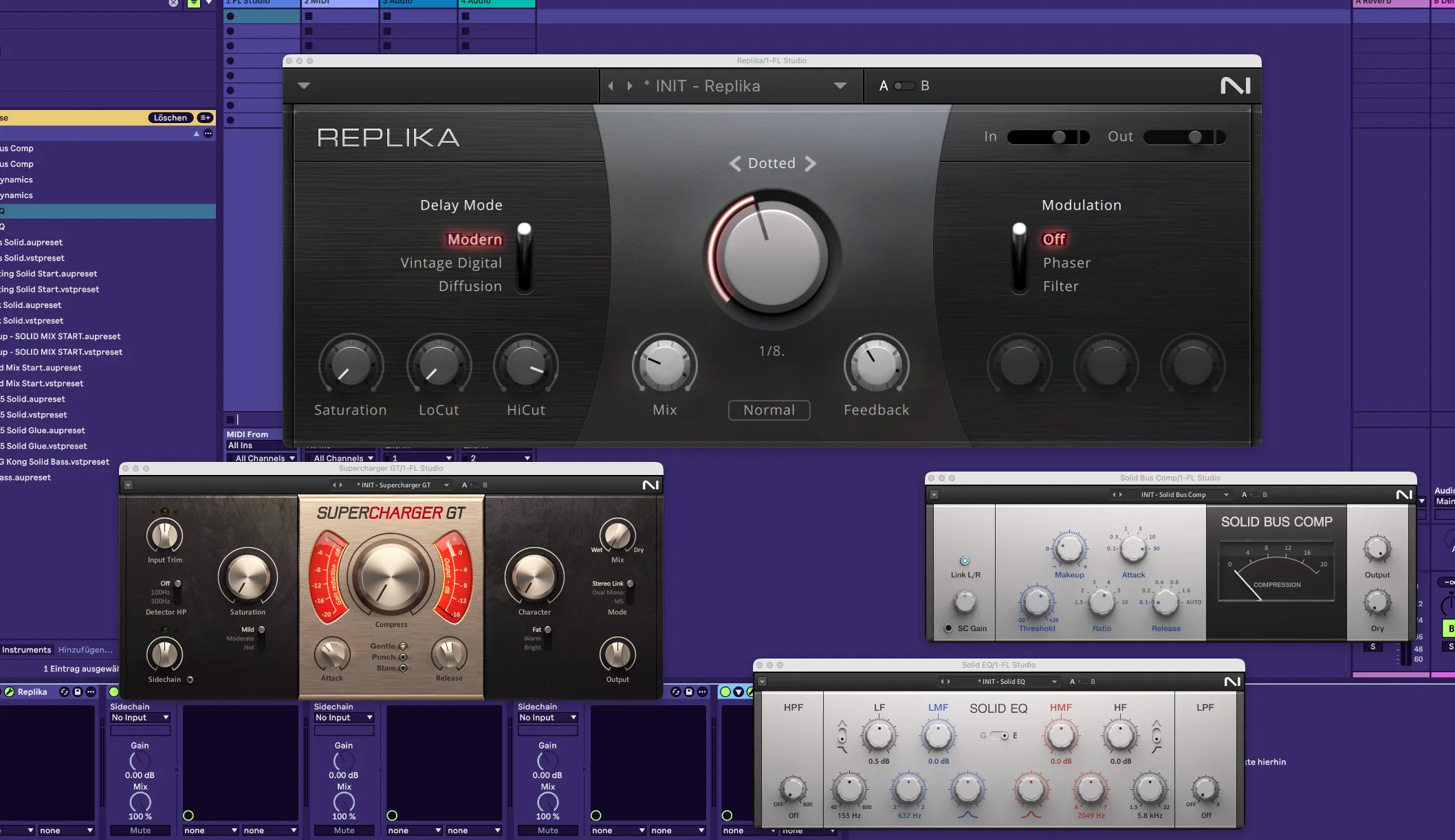Select HMF bell shape icon in Solid EQ

click(1031, 815)
